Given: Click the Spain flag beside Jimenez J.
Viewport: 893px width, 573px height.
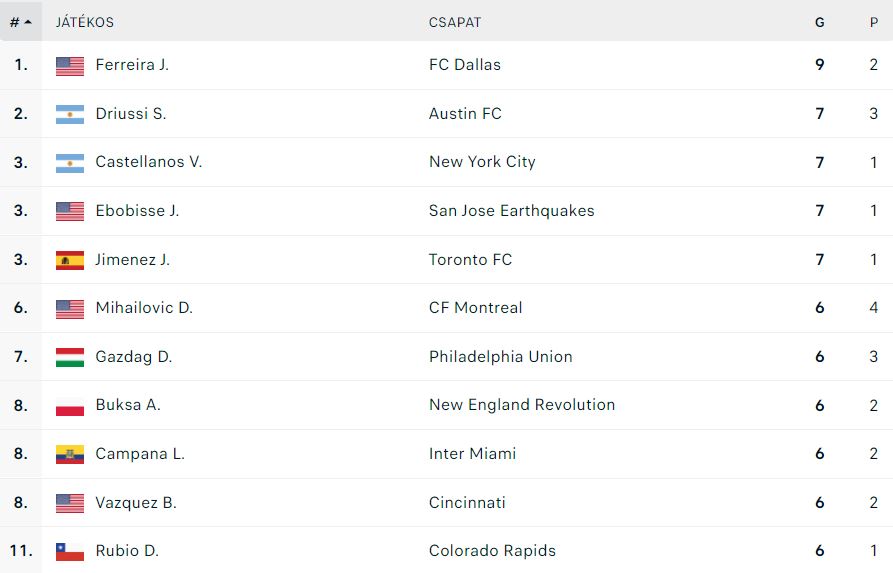Looking at the screenshot, I should click(x=69, y=260).
